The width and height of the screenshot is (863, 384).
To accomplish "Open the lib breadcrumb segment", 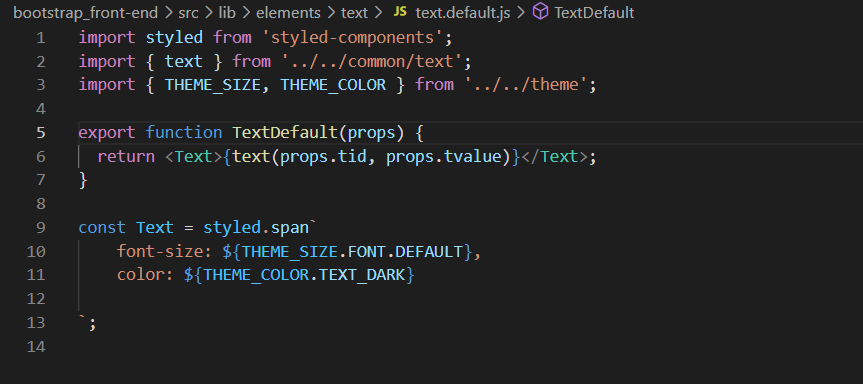I will click(x=227, y=13).
